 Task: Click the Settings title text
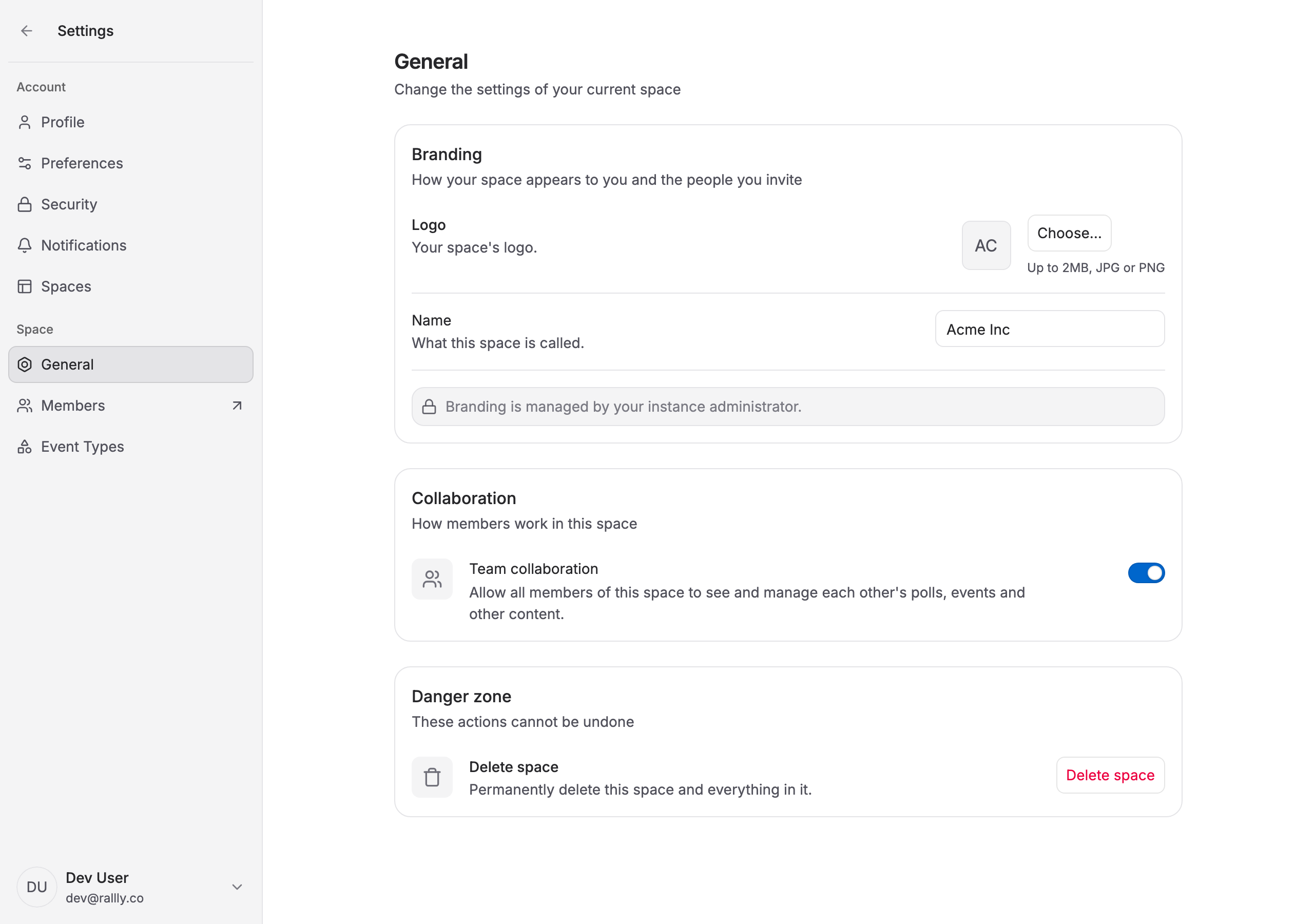[85, 31]
